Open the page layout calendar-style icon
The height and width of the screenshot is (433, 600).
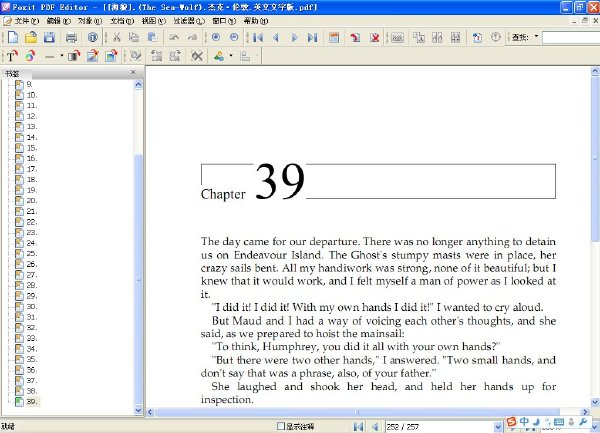334,37
